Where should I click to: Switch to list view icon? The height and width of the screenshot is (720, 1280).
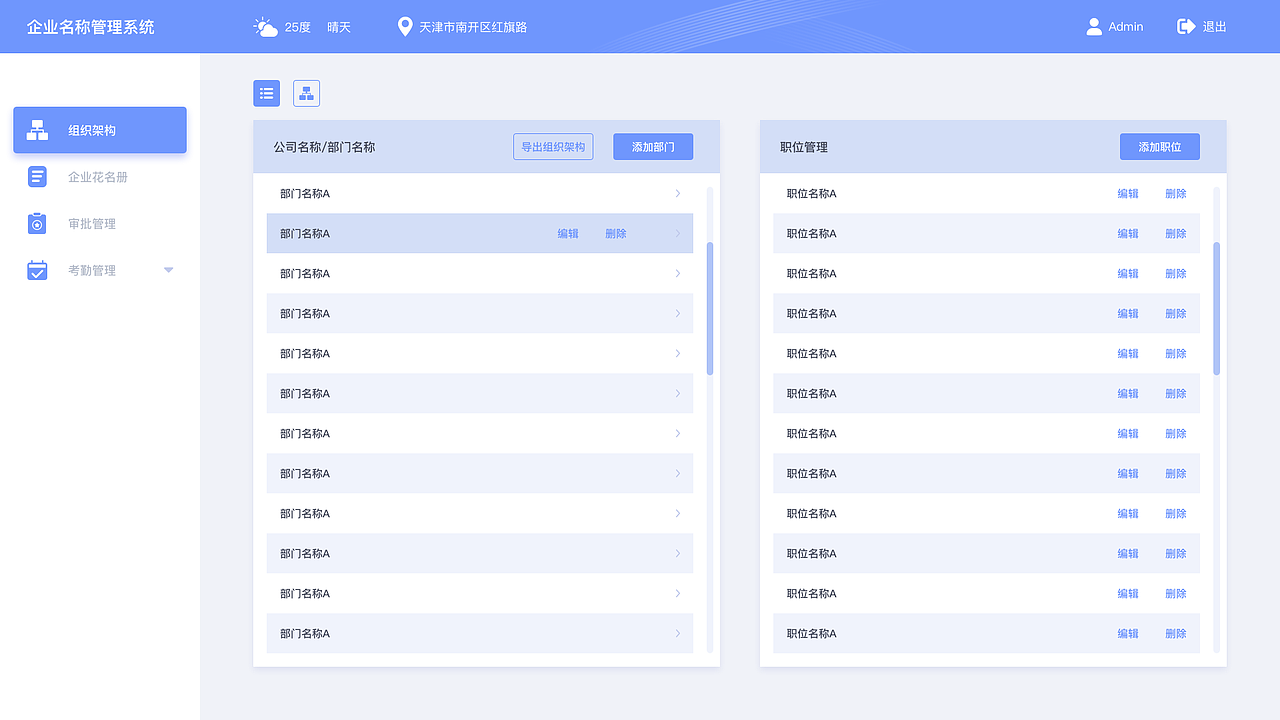[x=266, y=93]
